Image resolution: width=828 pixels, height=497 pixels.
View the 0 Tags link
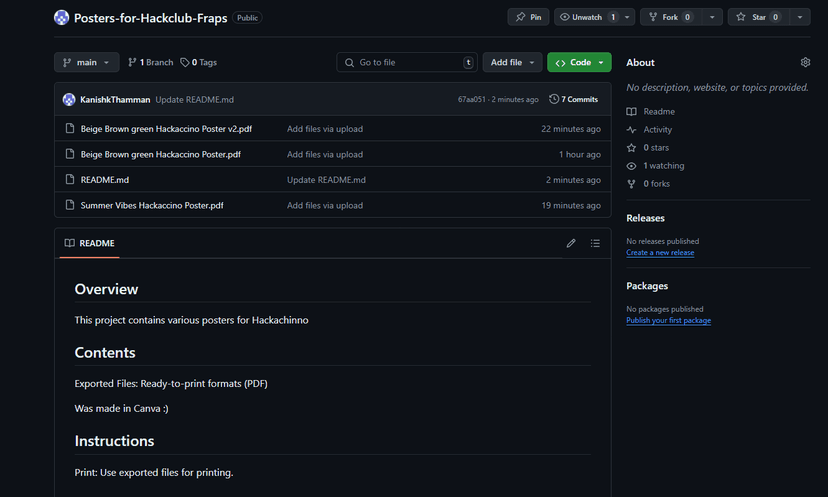click(199, 62)
